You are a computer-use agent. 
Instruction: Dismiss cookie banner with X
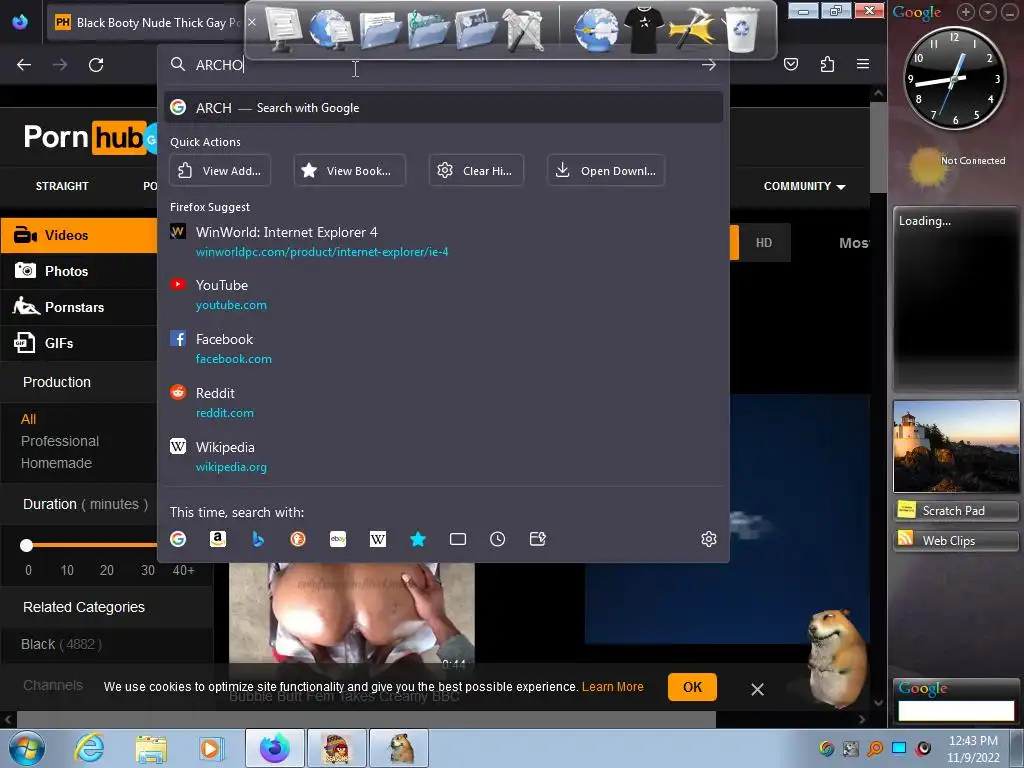[758, 689]
